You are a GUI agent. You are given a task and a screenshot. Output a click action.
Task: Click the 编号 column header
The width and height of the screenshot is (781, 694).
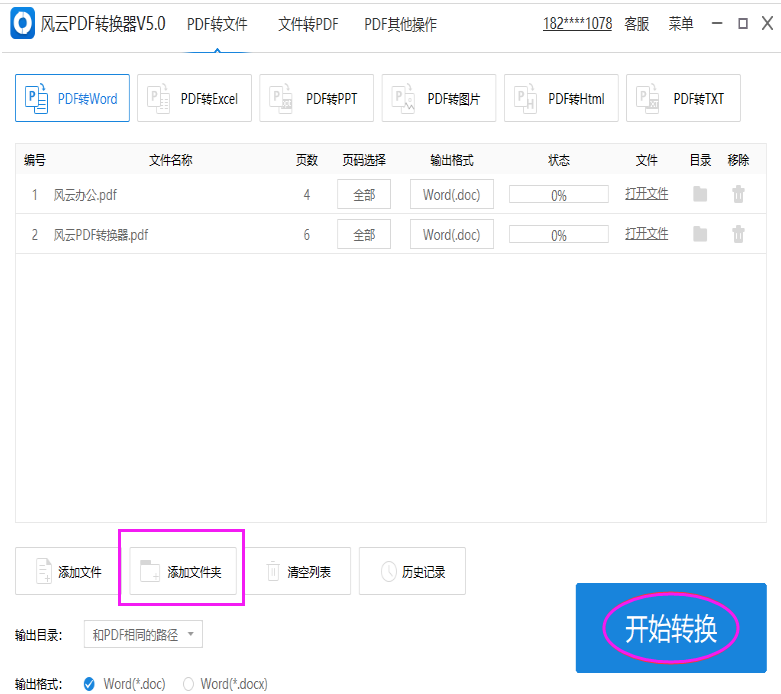(x=35, y=160)
